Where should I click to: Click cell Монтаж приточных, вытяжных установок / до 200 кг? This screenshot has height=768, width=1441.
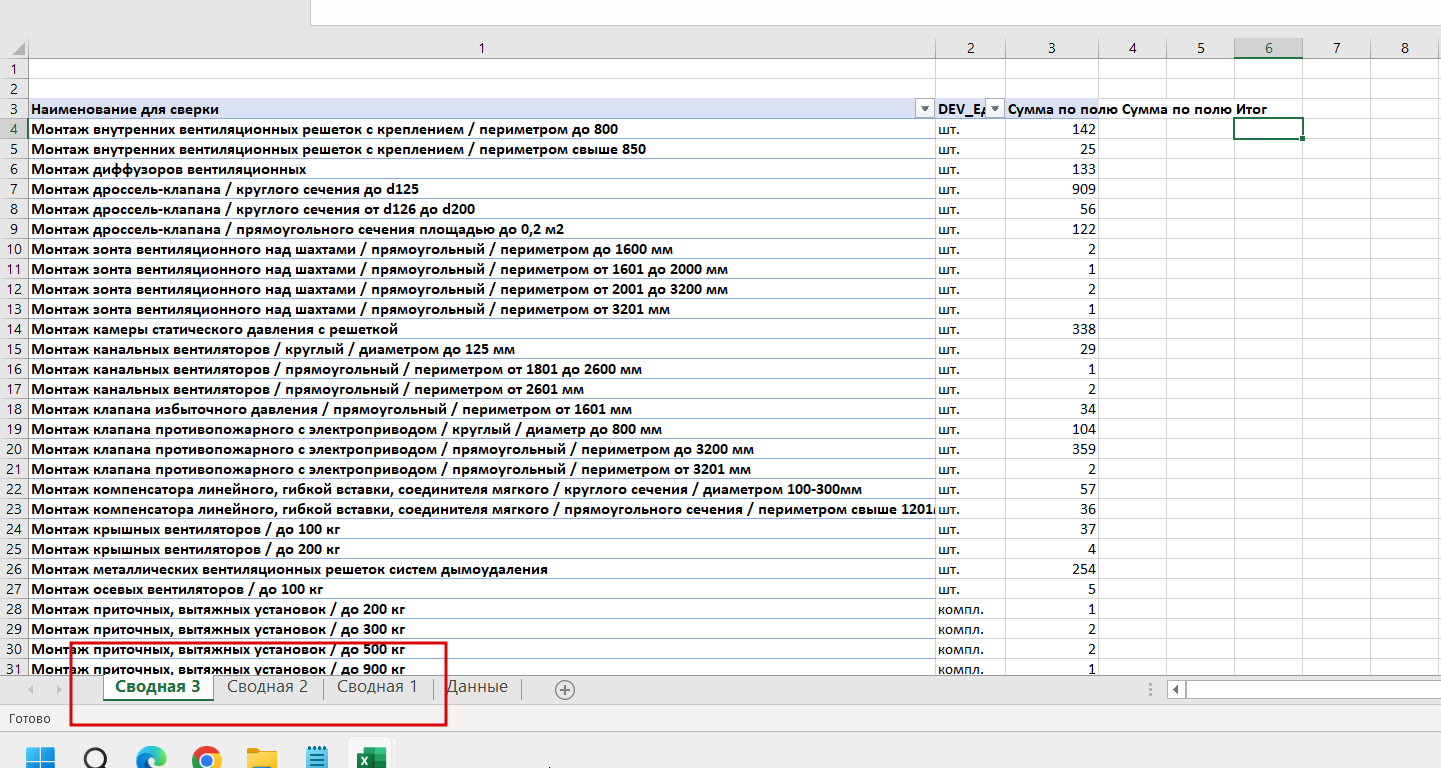coord(482,609)
